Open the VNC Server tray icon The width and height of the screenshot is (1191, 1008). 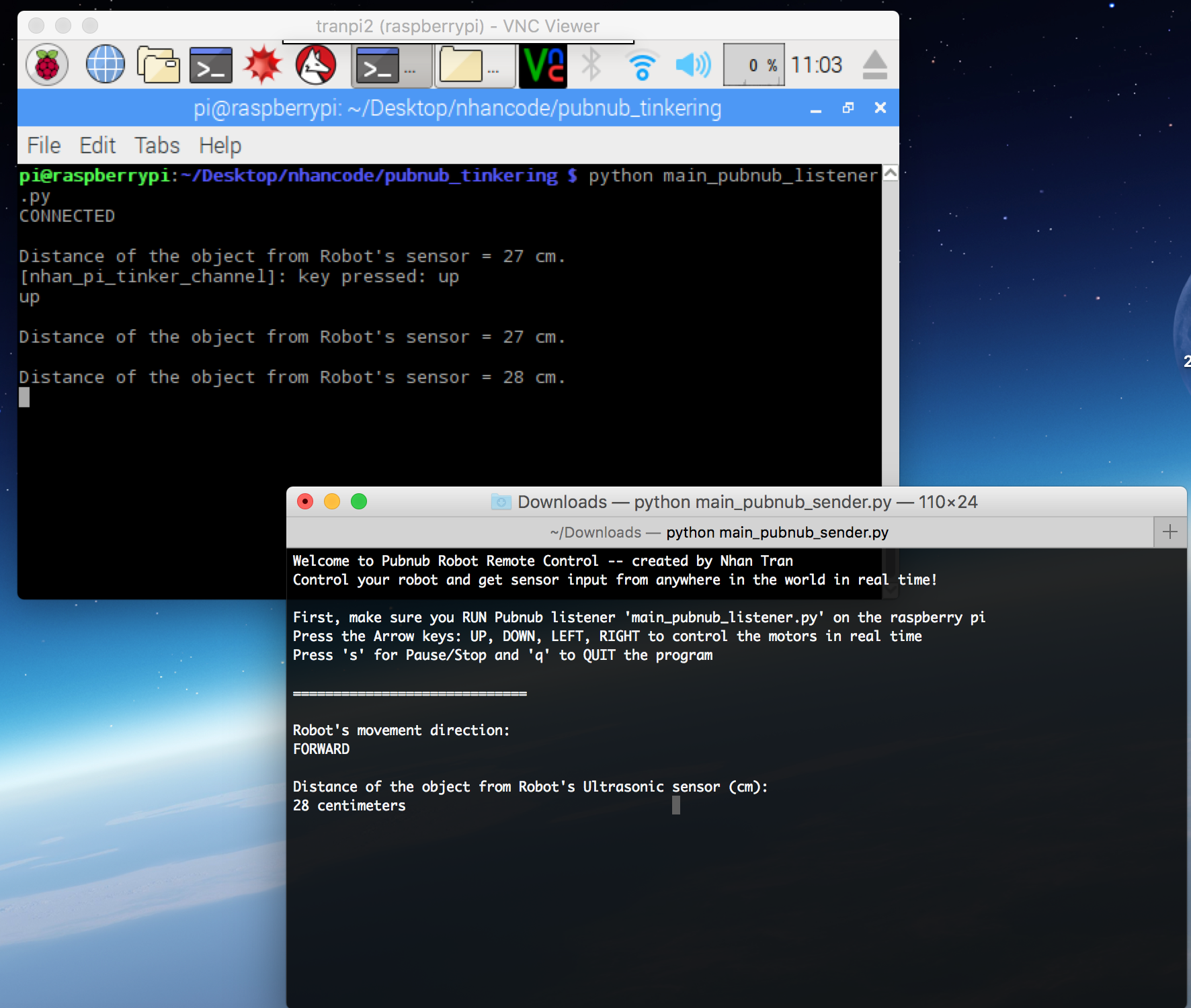(544, 66)
